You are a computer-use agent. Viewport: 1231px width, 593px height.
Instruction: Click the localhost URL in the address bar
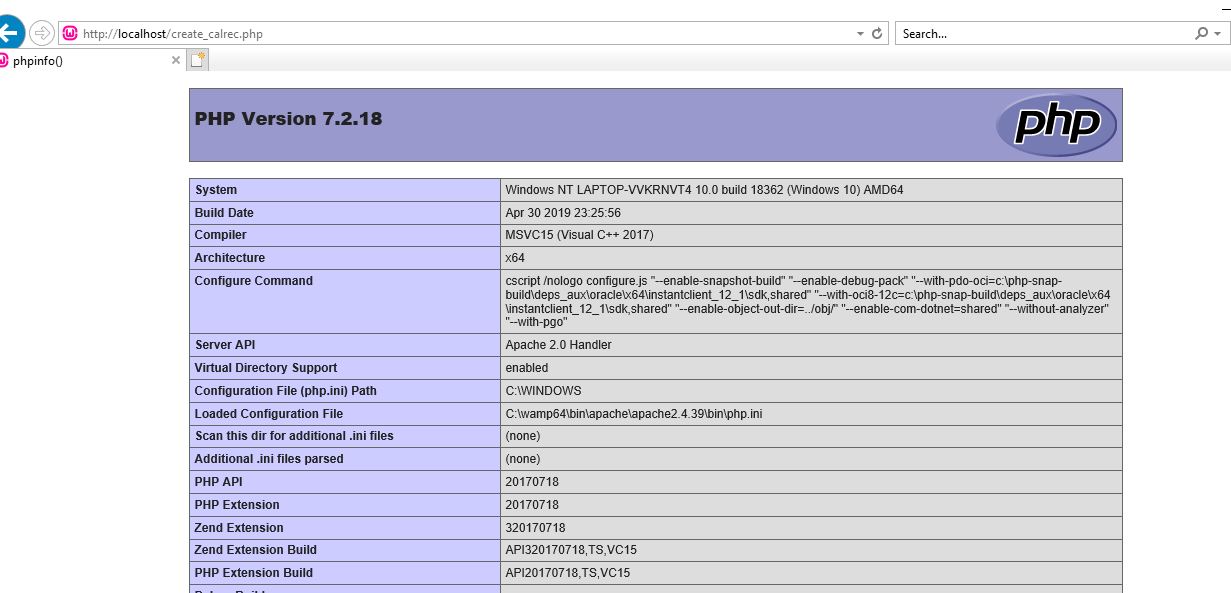(172, 34)
